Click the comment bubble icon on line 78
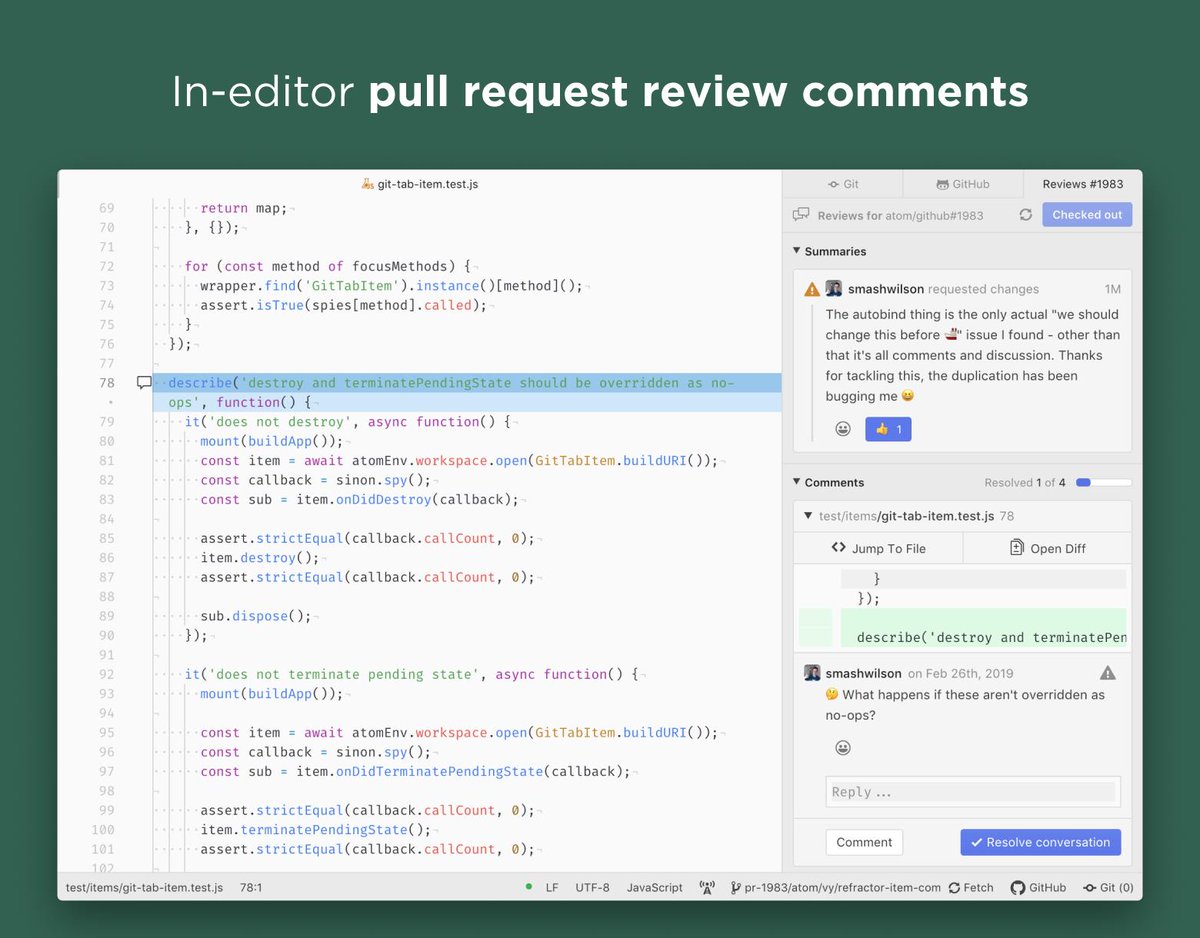Viewport: 1200px width, 938px height. [144, 382]
